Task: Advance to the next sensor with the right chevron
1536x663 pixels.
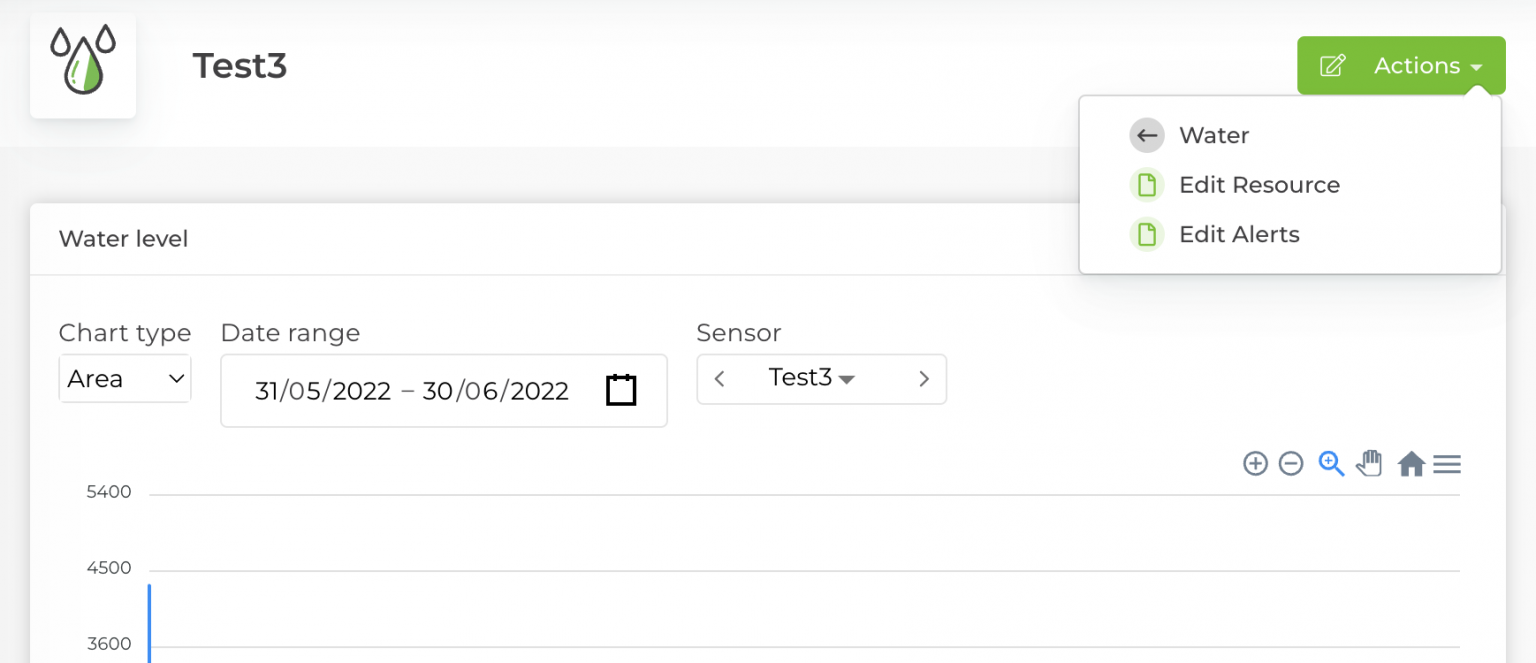Action: click(x=923, y=379)
